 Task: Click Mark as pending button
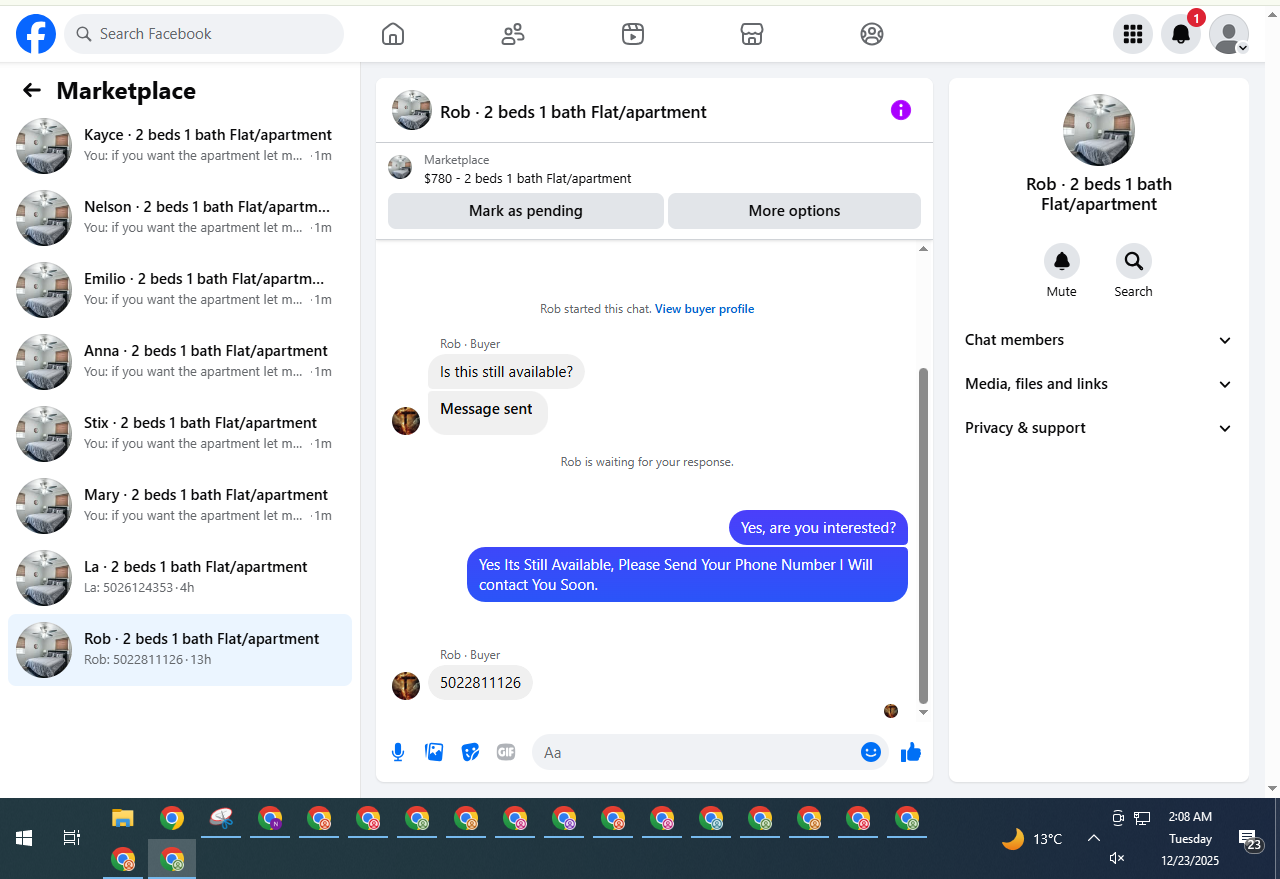(526, 211)
